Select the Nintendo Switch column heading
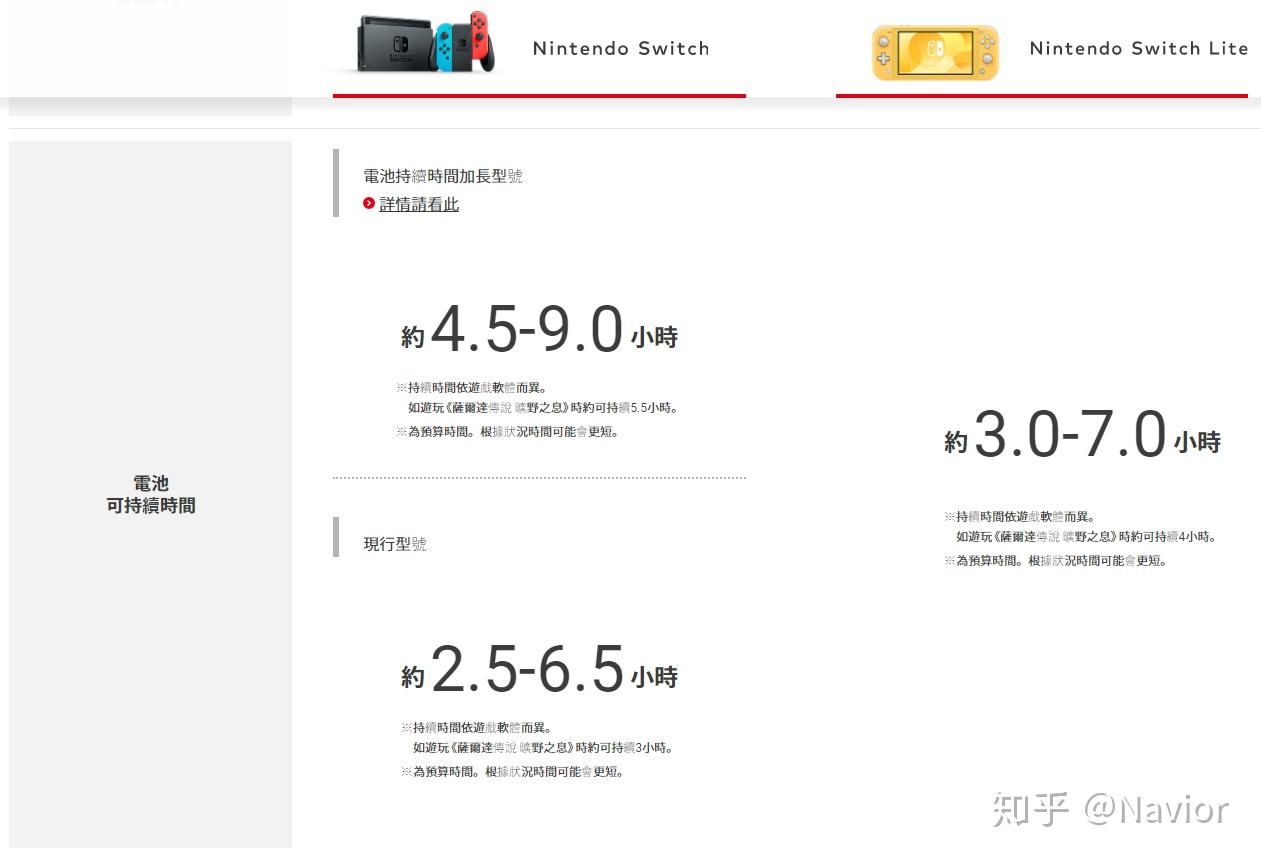Viewport: 1261px width, 859px height. coord(621,48)
